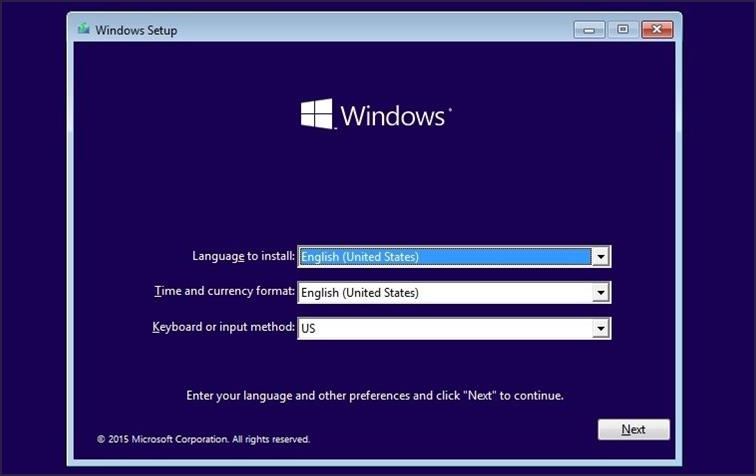756x476 pixels.
Task: Open the Keyboard or input method arrow
Action: [x=601, y=328]
